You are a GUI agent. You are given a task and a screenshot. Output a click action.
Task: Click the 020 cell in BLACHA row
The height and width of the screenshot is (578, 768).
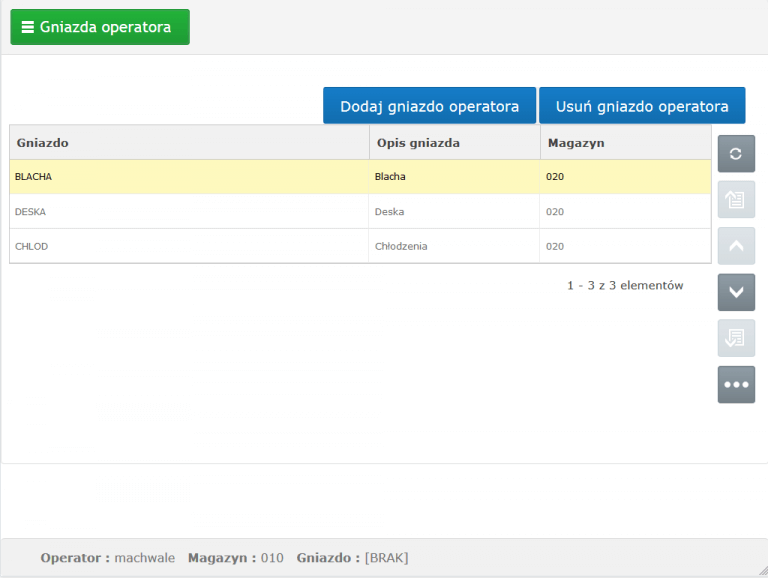point(625,177)
